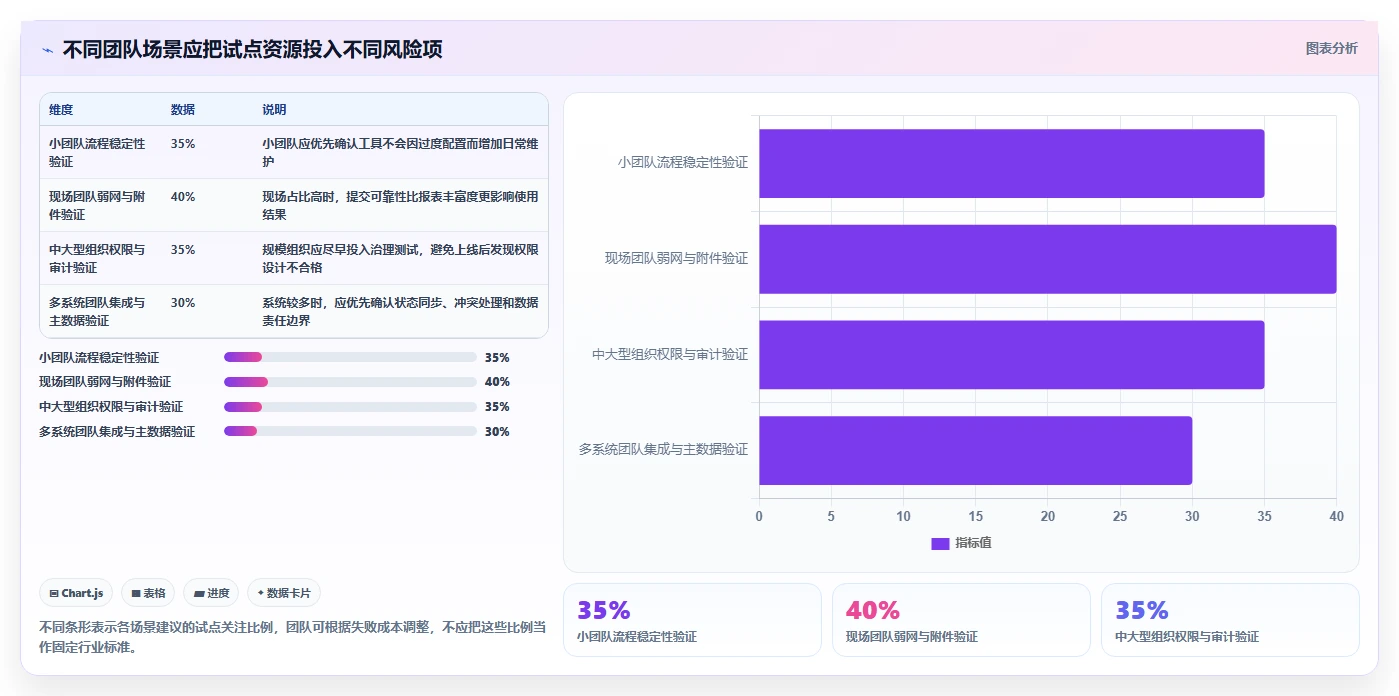Click the 说明 column header
Image resolution: width=1399 pixels, height=696 pixels.
(x=274, y=110)
